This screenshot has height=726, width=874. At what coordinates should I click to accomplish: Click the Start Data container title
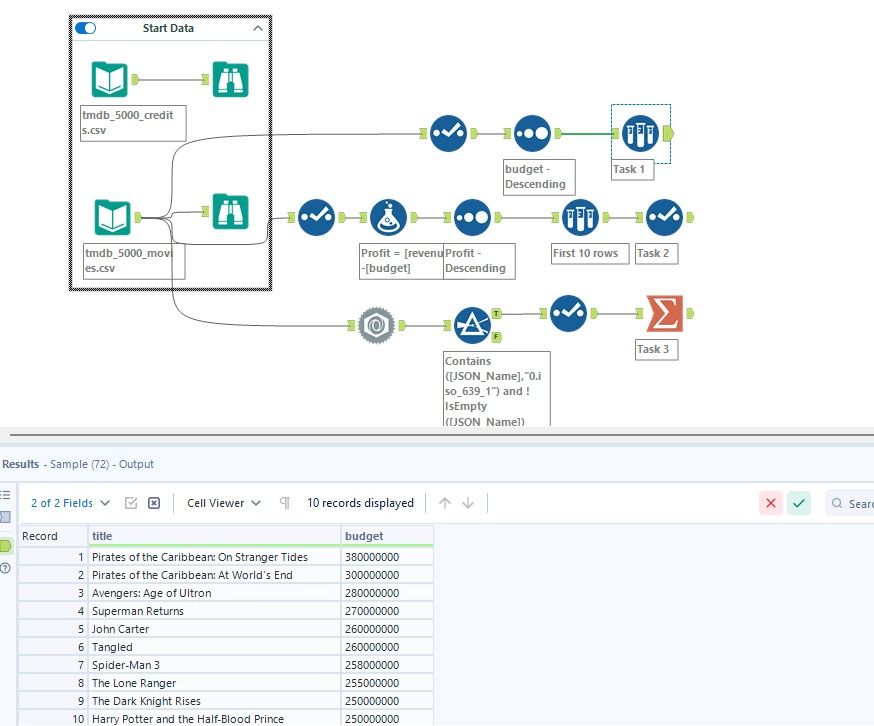click(168, 28)
